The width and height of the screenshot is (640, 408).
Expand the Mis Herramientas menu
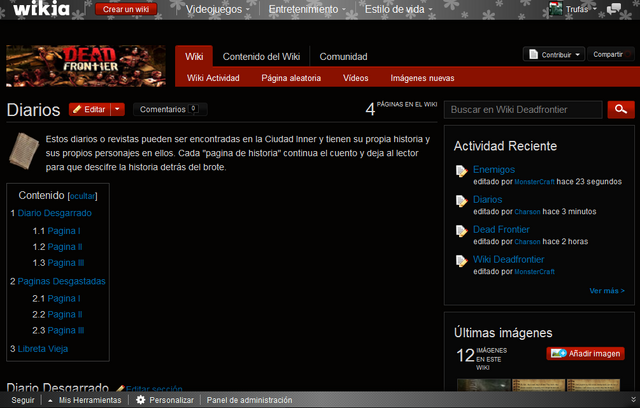point(85,400)
